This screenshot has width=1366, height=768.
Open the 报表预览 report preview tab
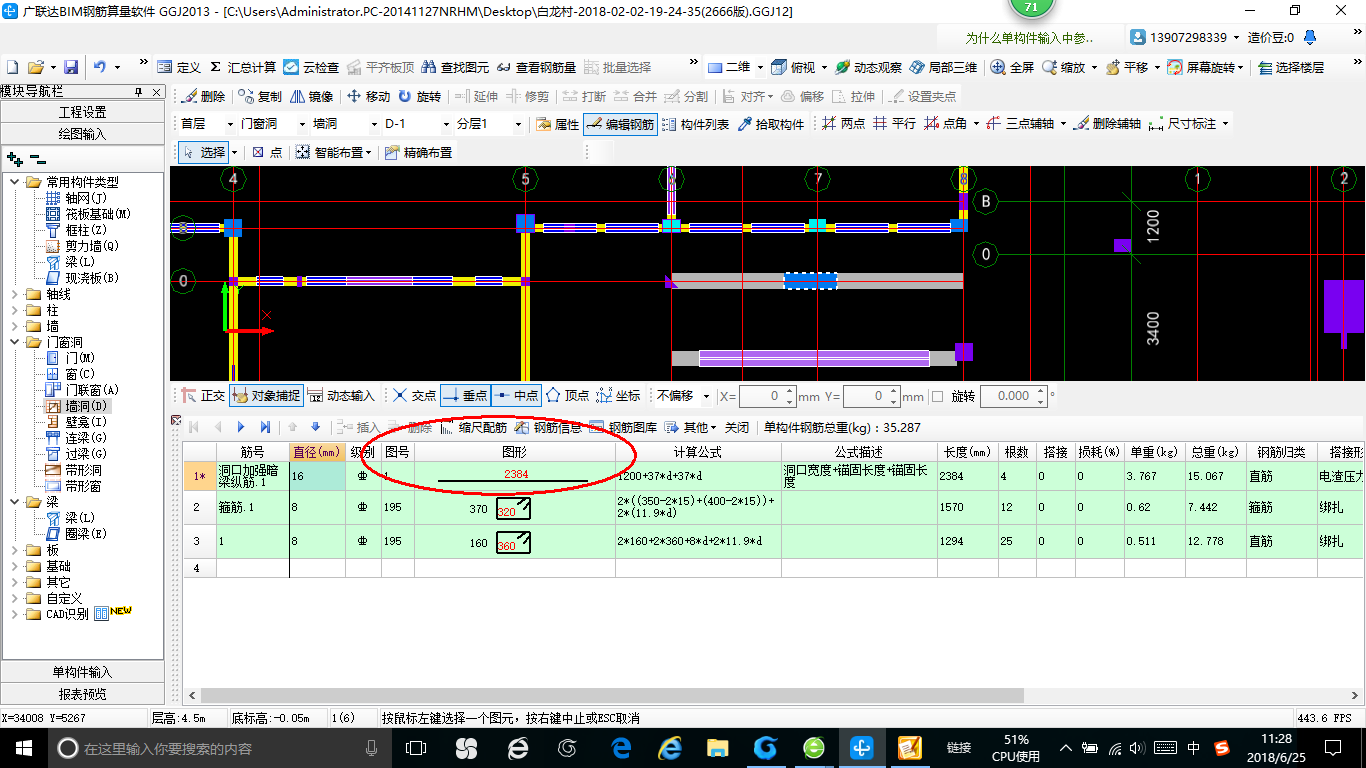pos(82,694)
